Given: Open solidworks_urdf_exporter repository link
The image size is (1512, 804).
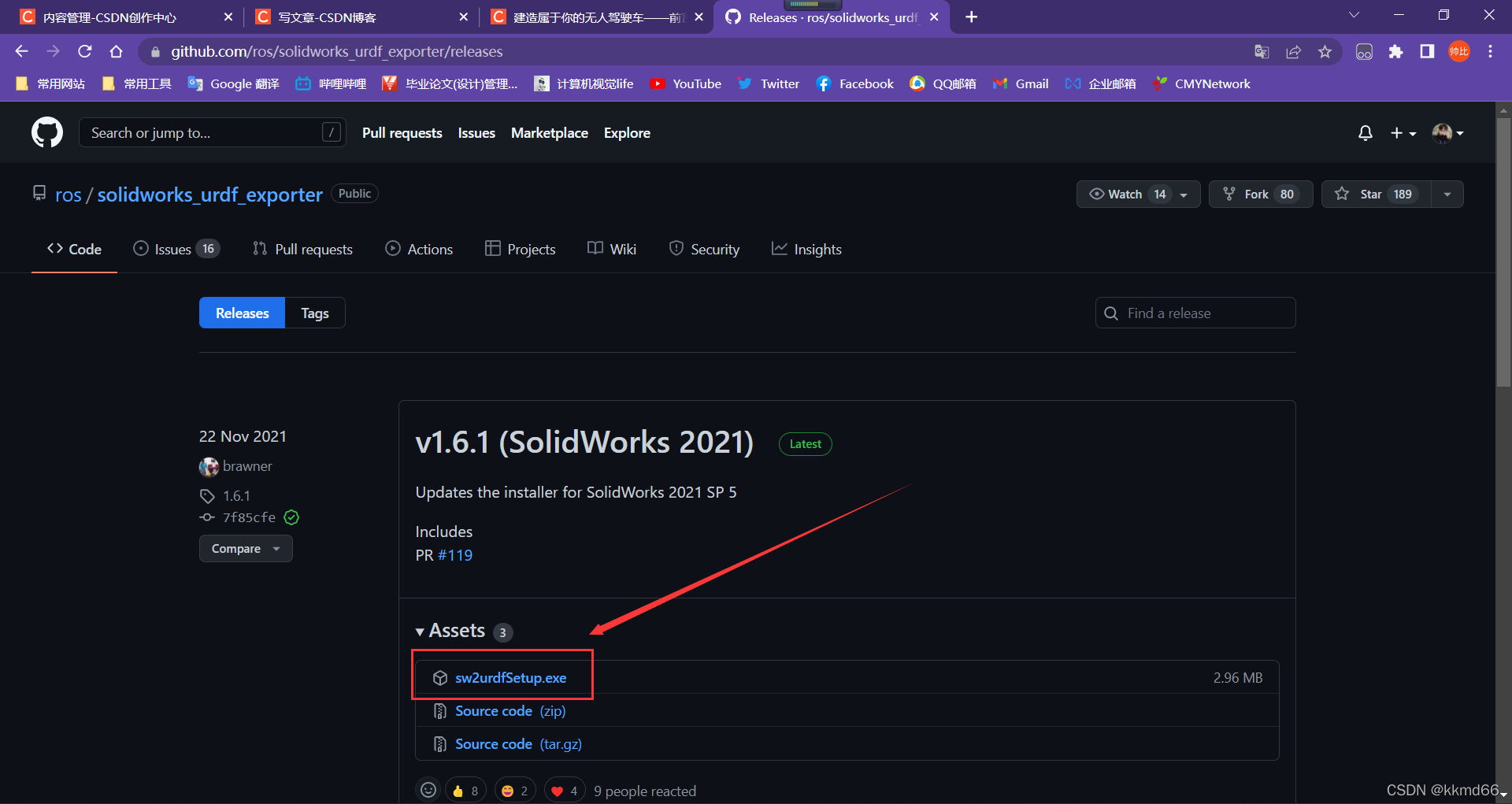Looking at the screenshot, I should point(209,195).
